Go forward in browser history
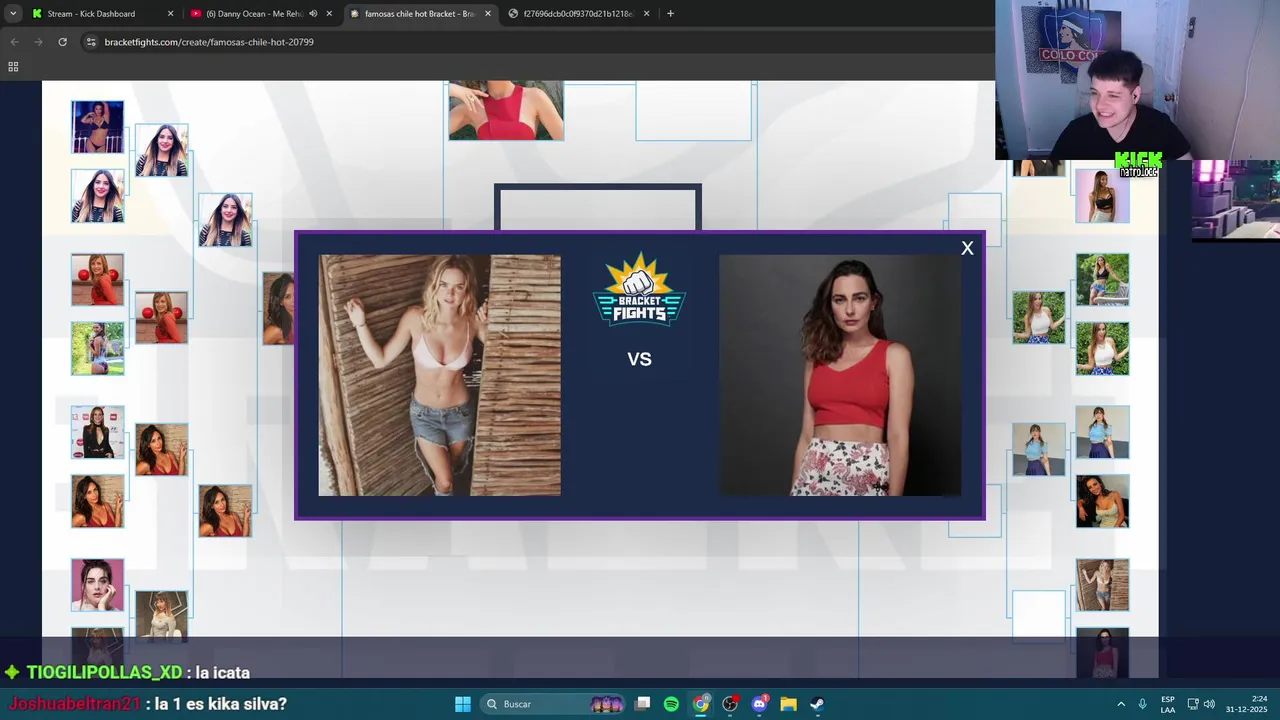 (38, 42)
